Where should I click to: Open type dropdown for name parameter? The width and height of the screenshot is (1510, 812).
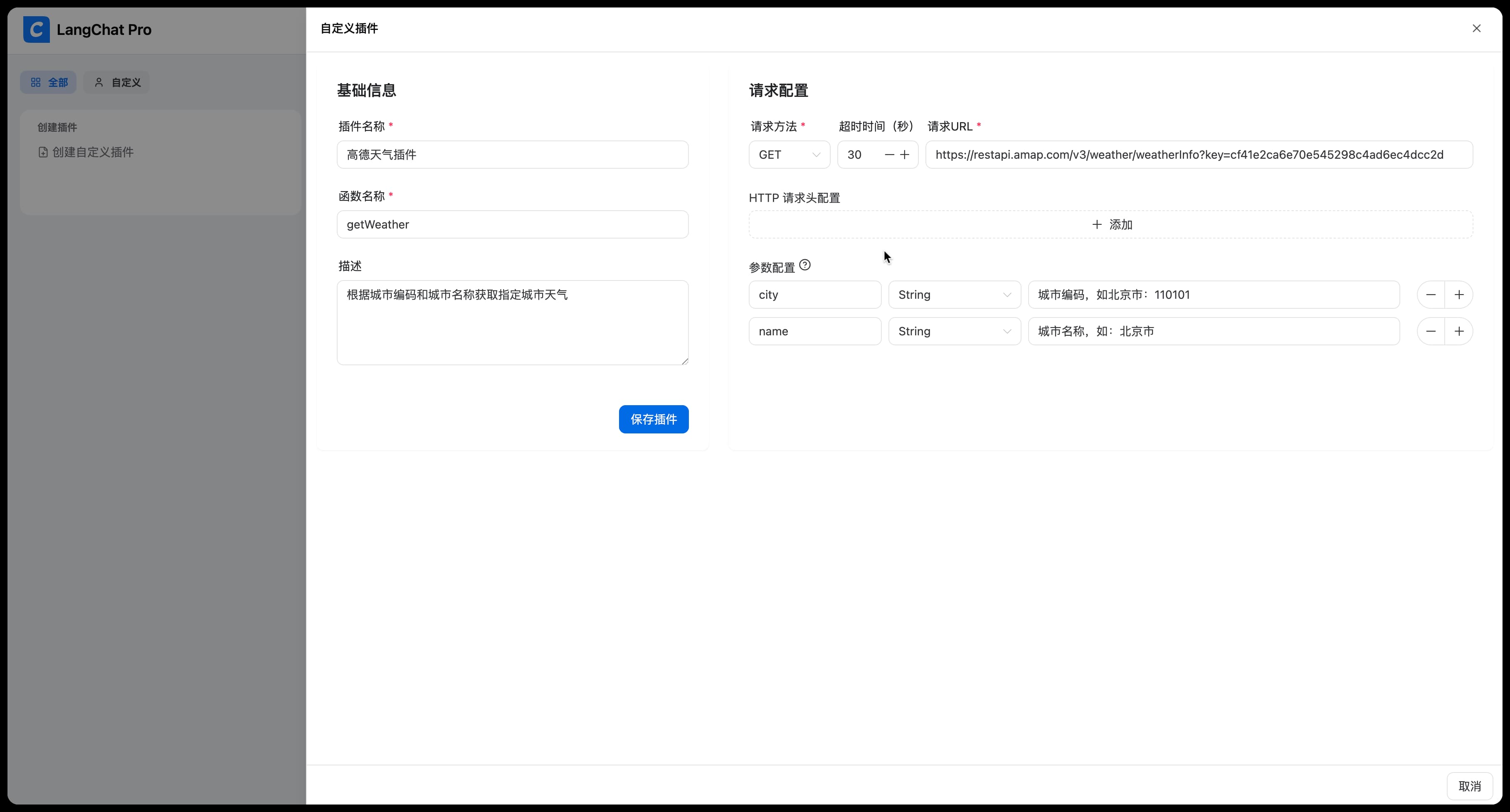coord(954,332)
